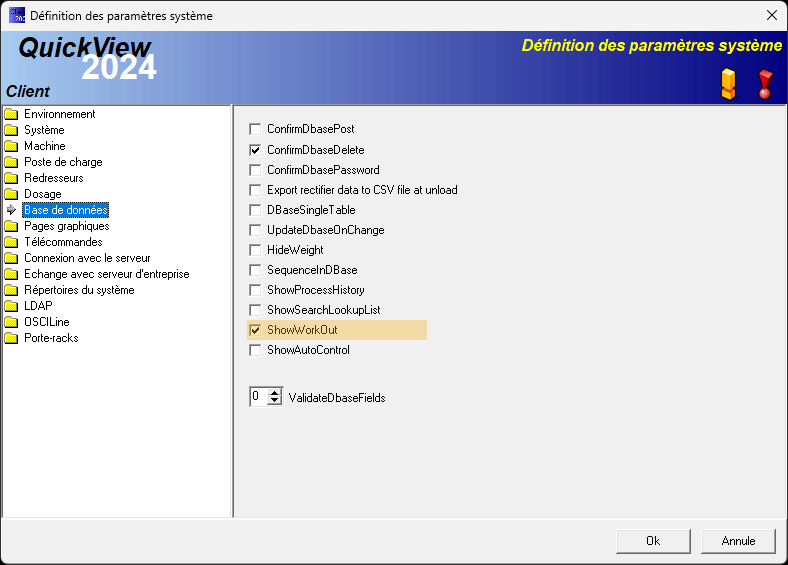Viewport: 788px width, 565px height.
Task: Open the Système tree item
Action: tap(44, 130)
